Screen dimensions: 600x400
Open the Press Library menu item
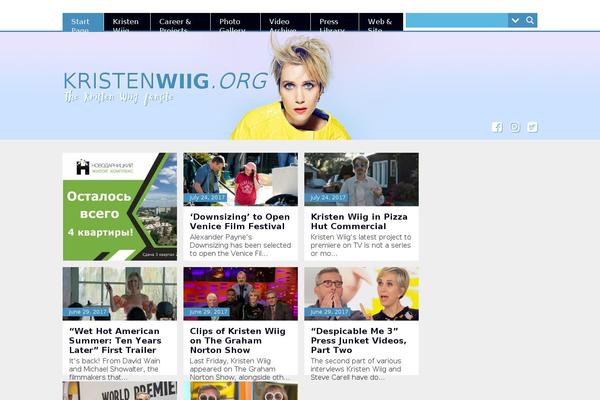334,22
